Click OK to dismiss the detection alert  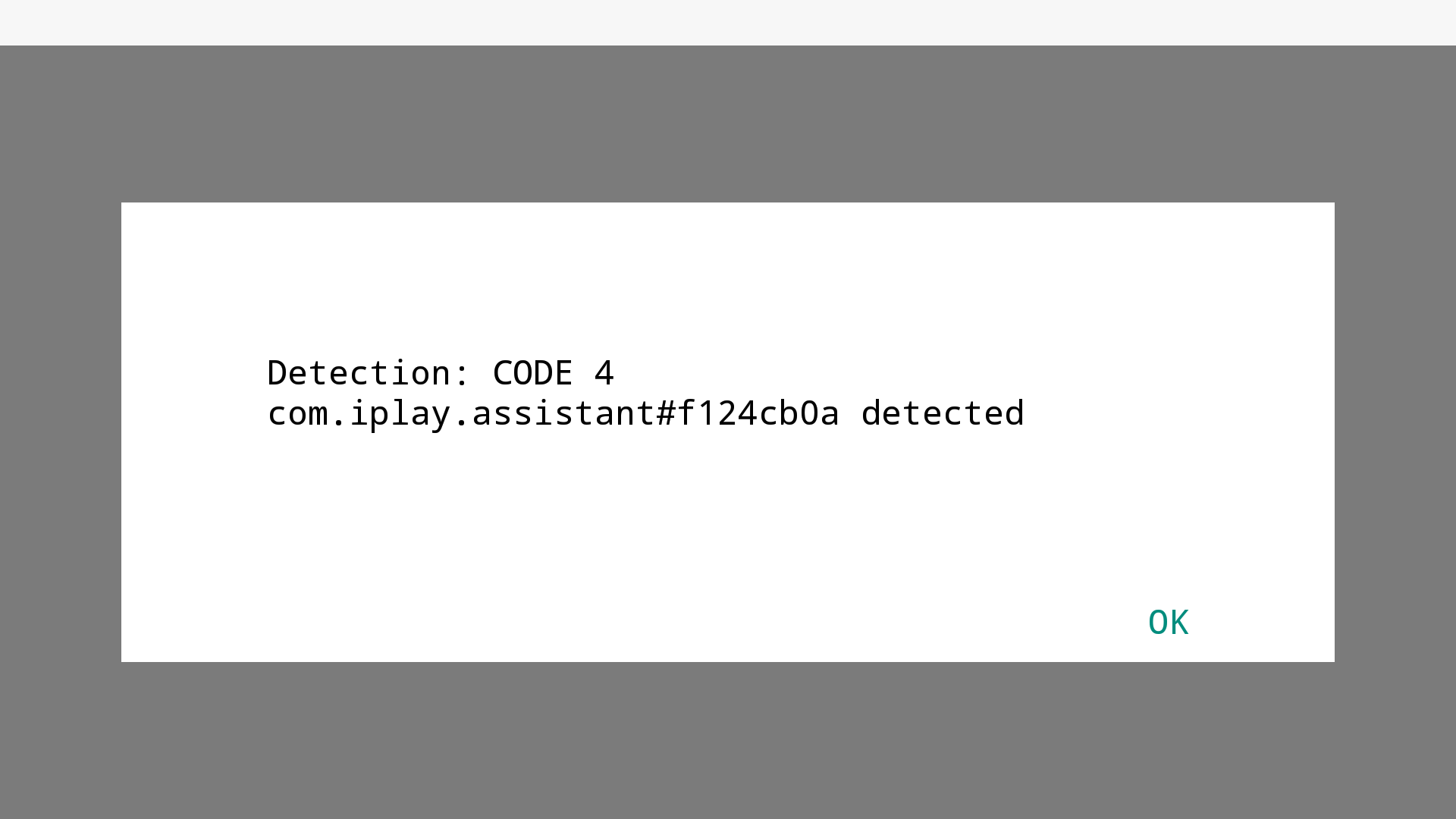(1168, 621)
